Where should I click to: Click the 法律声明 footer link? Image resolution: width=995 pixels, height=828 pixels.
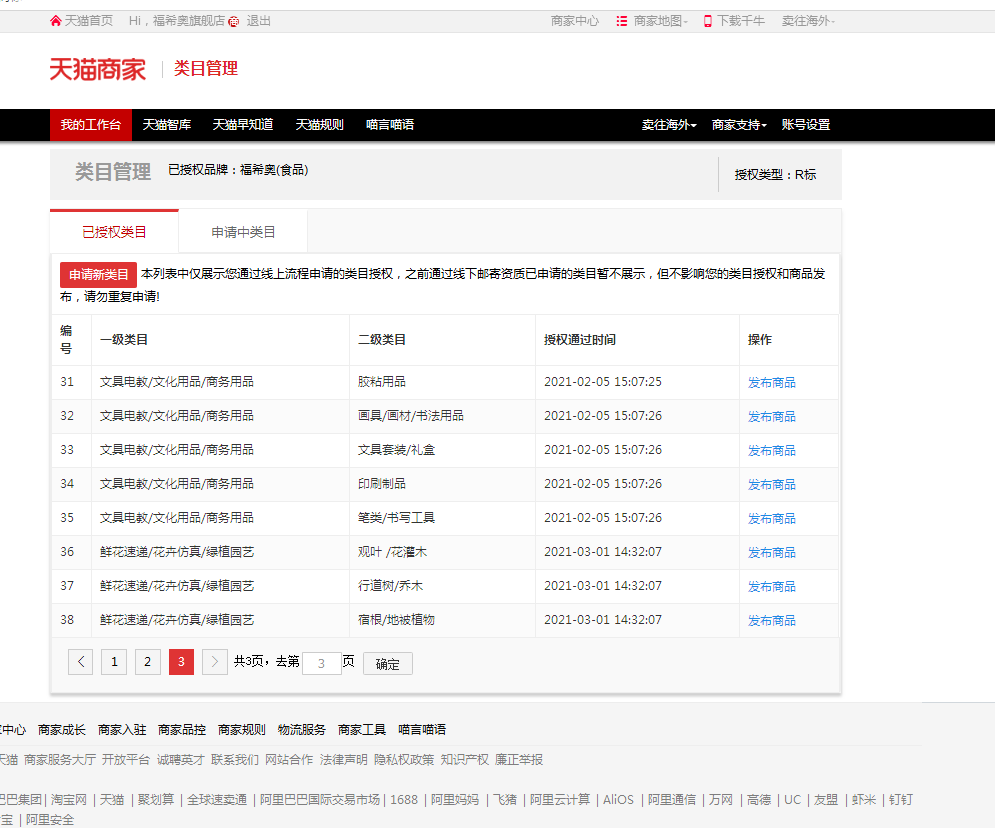pyautogui.click(x=344, y=759)
